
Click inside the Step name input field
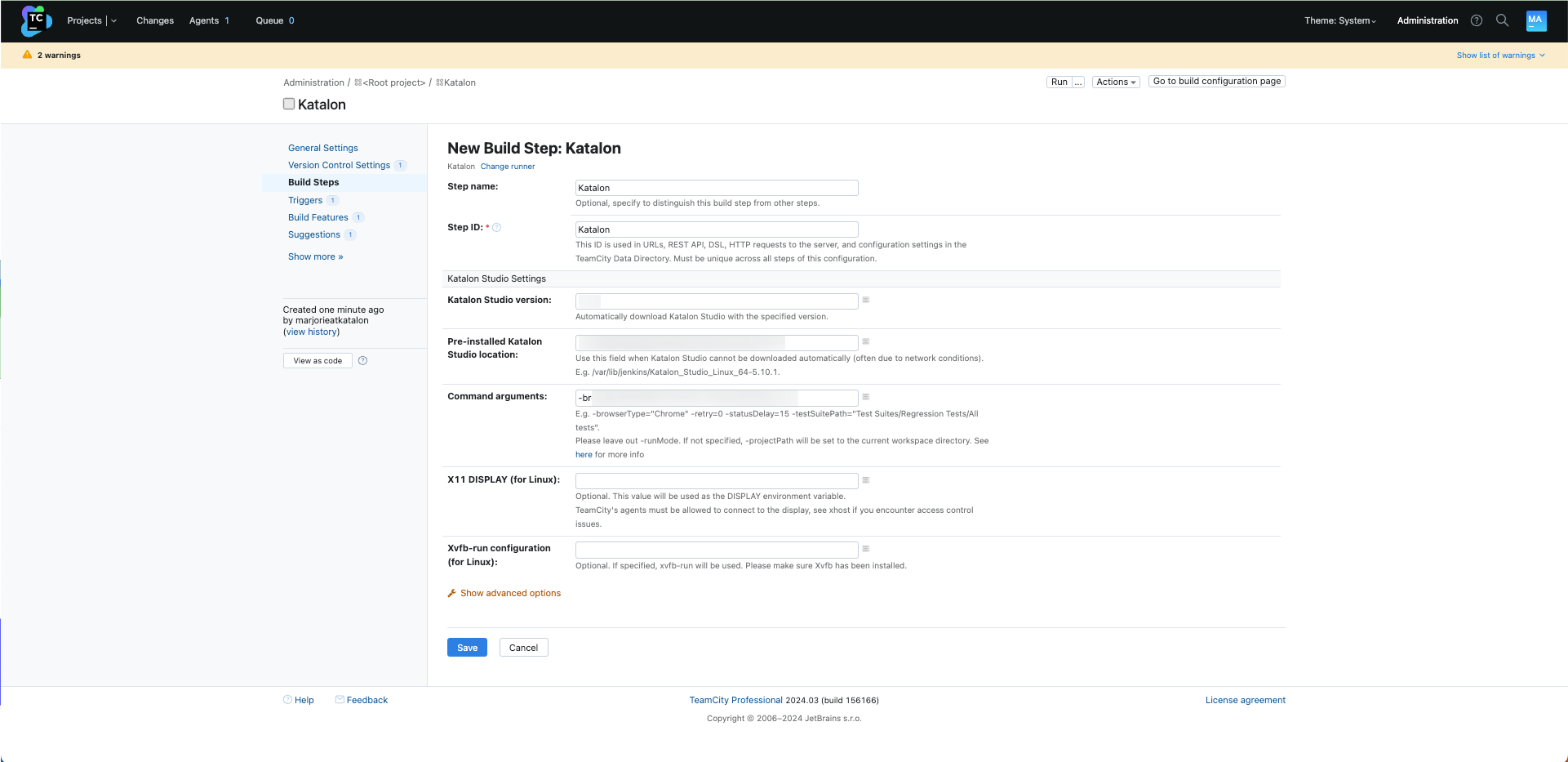(716, 188)
